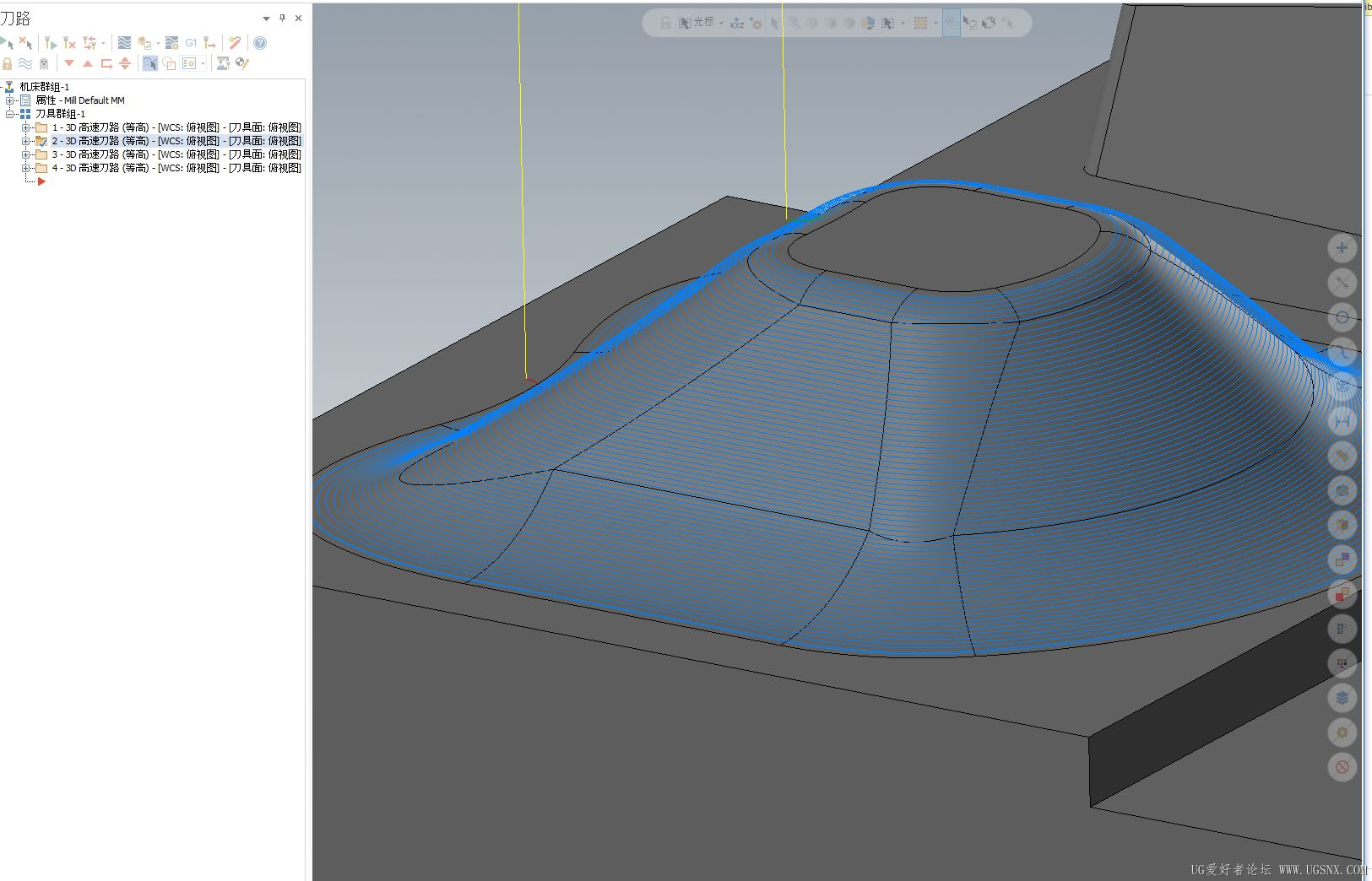
Task: Edit toolpath reference point icon
Action: [242, 63]
